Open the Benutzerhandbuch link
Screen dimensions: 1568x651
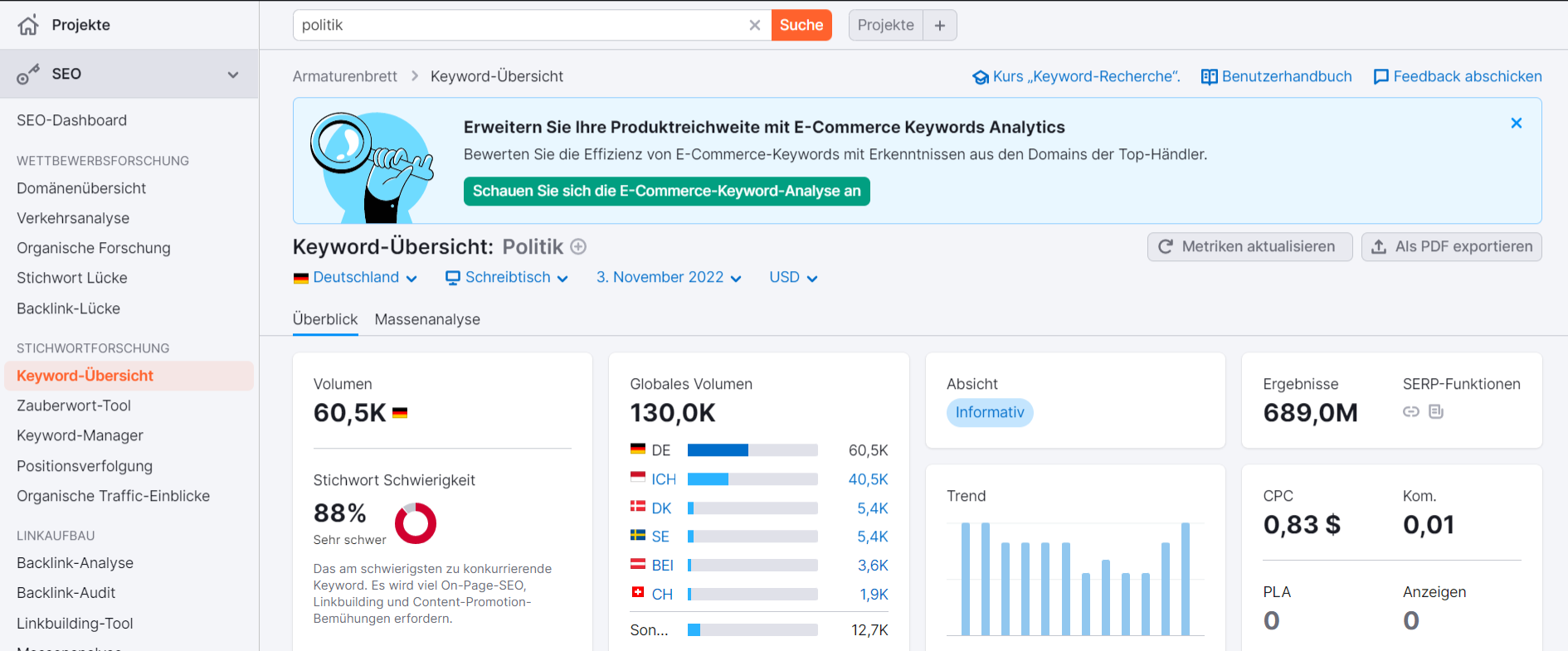[x=1277, y=76]
